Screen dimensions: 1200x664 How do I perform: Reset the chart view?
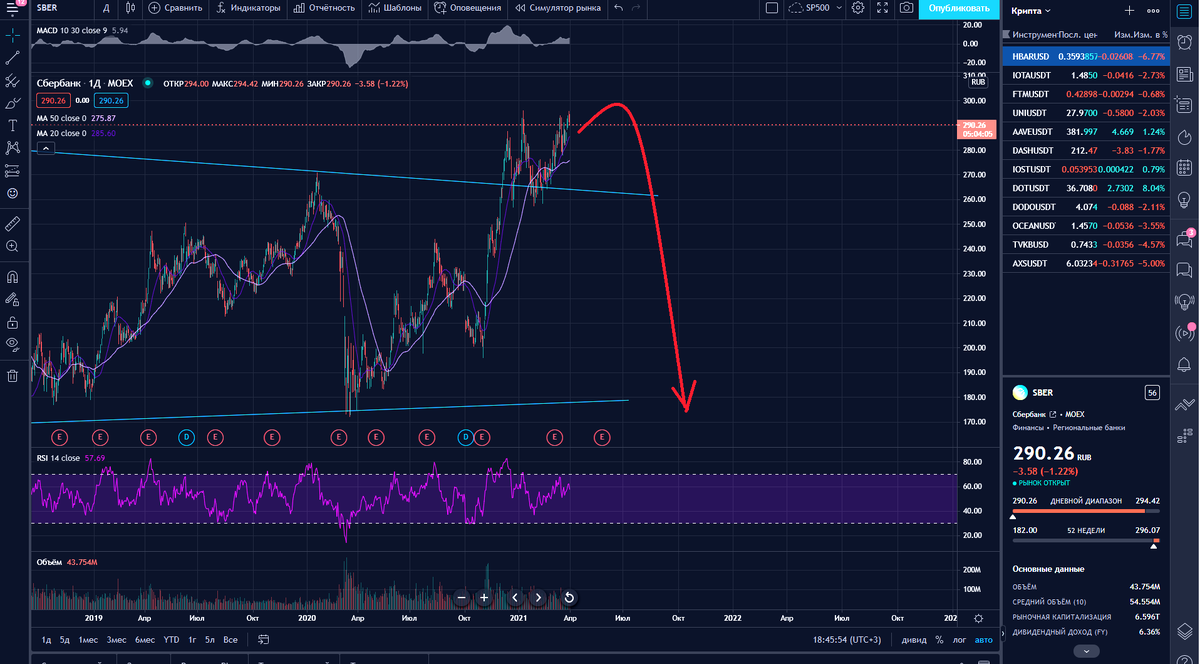[x=569, y=597]
